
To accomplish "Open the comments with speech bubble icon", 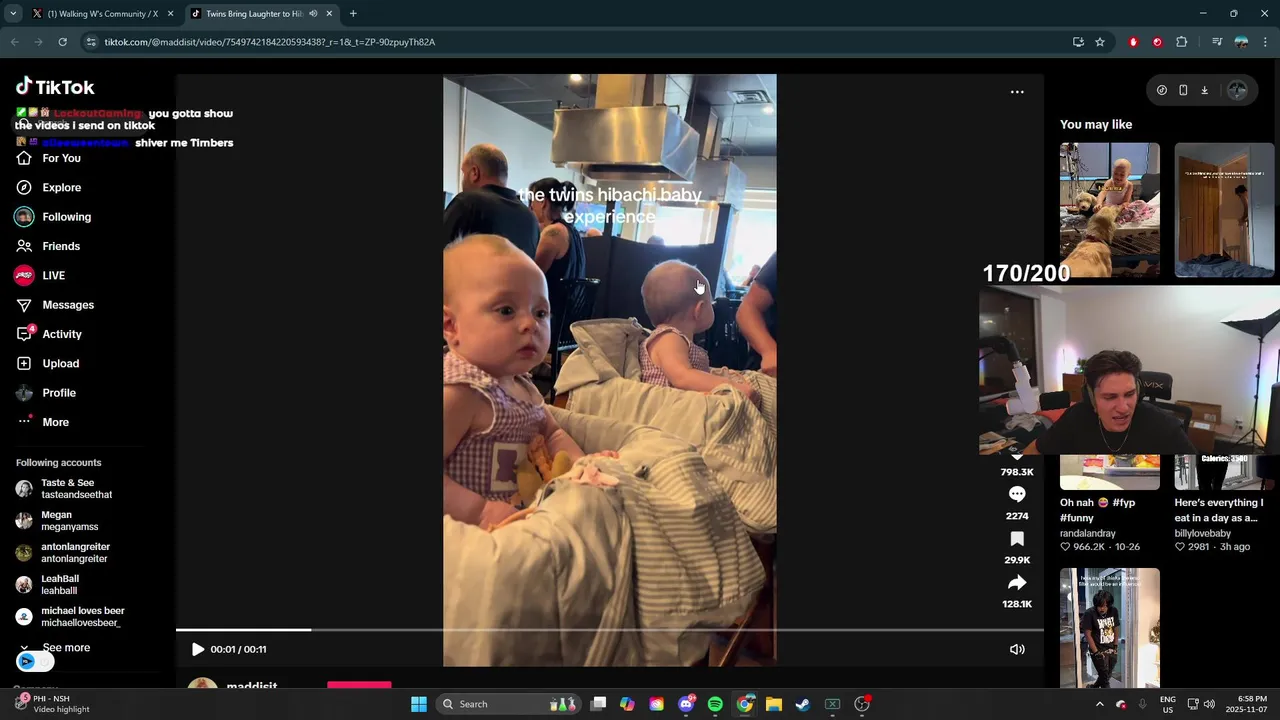I will tap(1017, 495).
